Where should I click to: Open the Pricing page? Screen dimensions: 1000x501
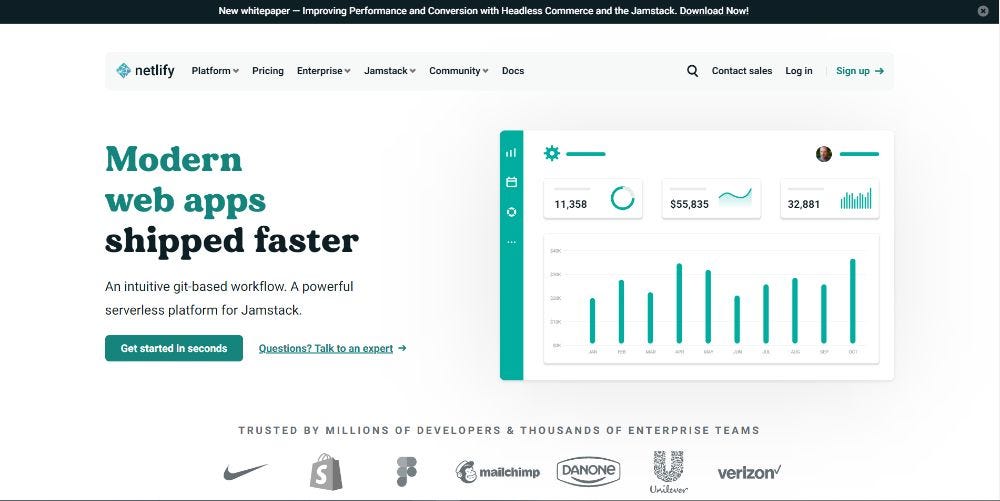[268, 71]
